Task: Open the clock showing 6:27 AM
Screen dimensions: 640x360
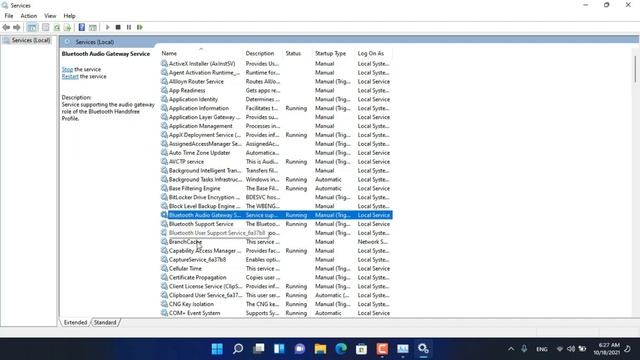Action: click(x=607, y=349)
